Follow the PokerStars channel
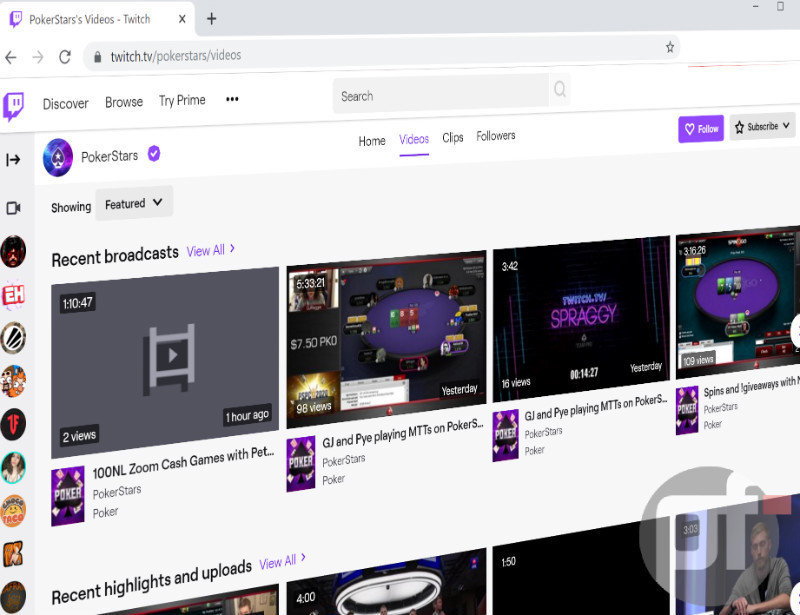This screenshot has height=615, width=800. click(700, 129)
